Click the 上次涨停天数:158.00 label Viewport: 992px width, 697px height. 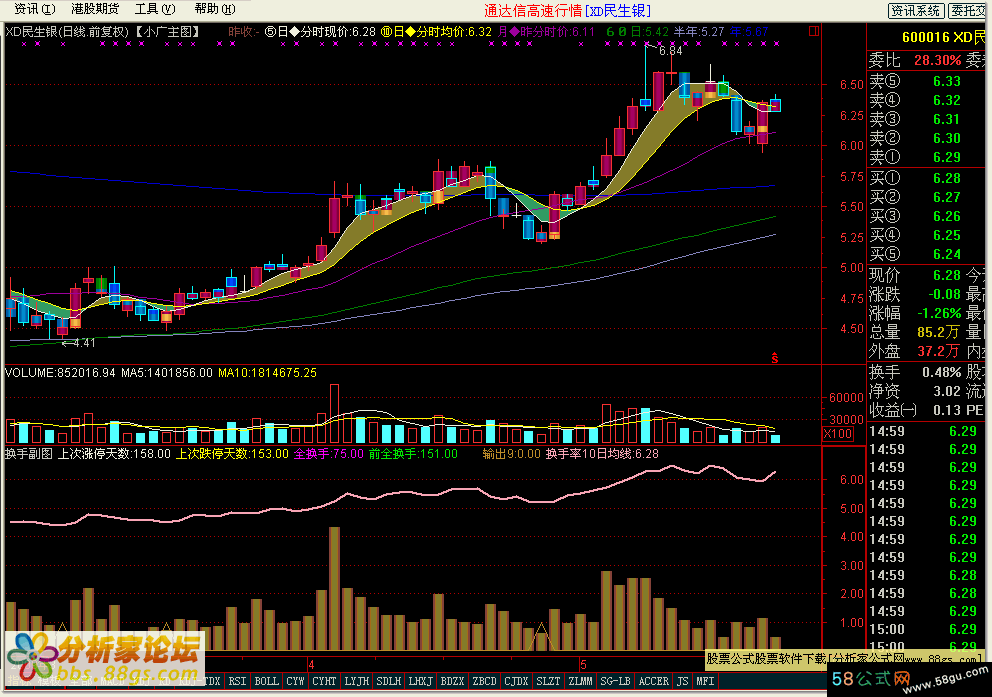click(x=115, y=453)
